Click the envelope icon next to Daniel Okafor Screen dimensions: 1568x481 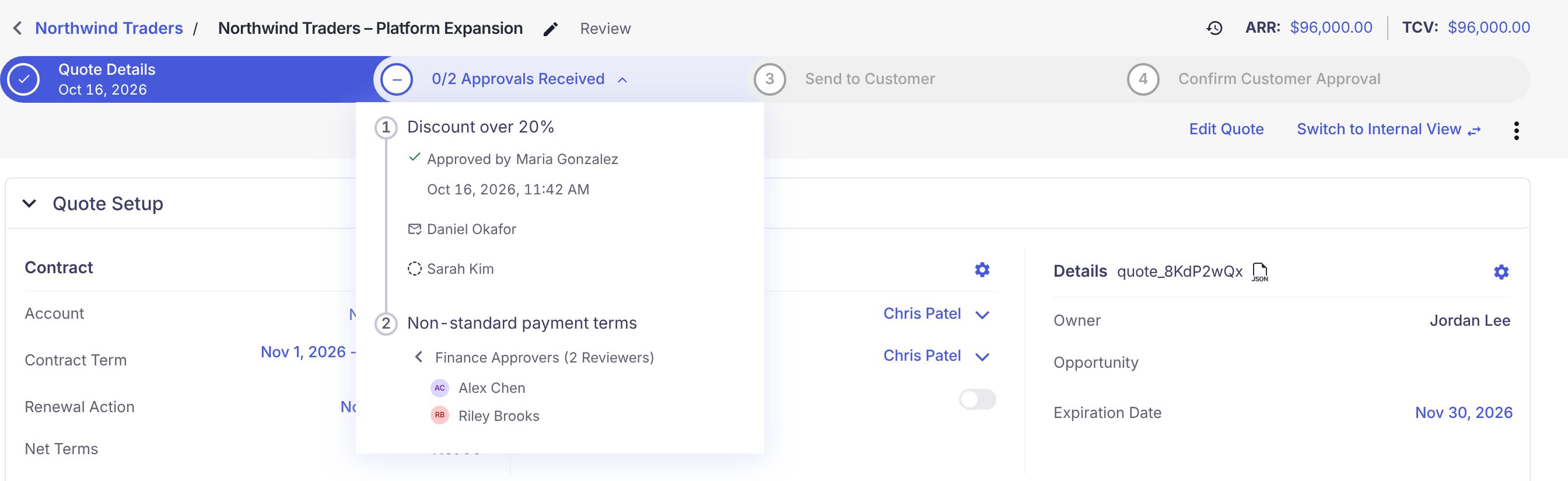[415, 229]
